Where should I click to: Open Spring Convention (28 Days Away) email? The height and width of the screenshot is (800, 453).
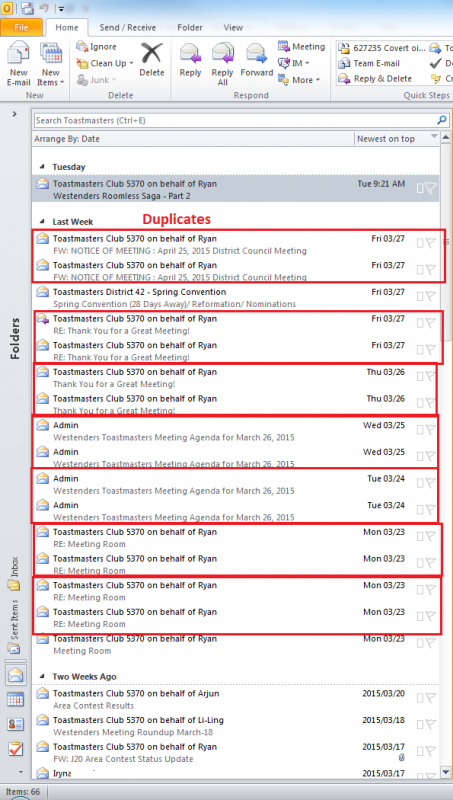coord(235,297)
